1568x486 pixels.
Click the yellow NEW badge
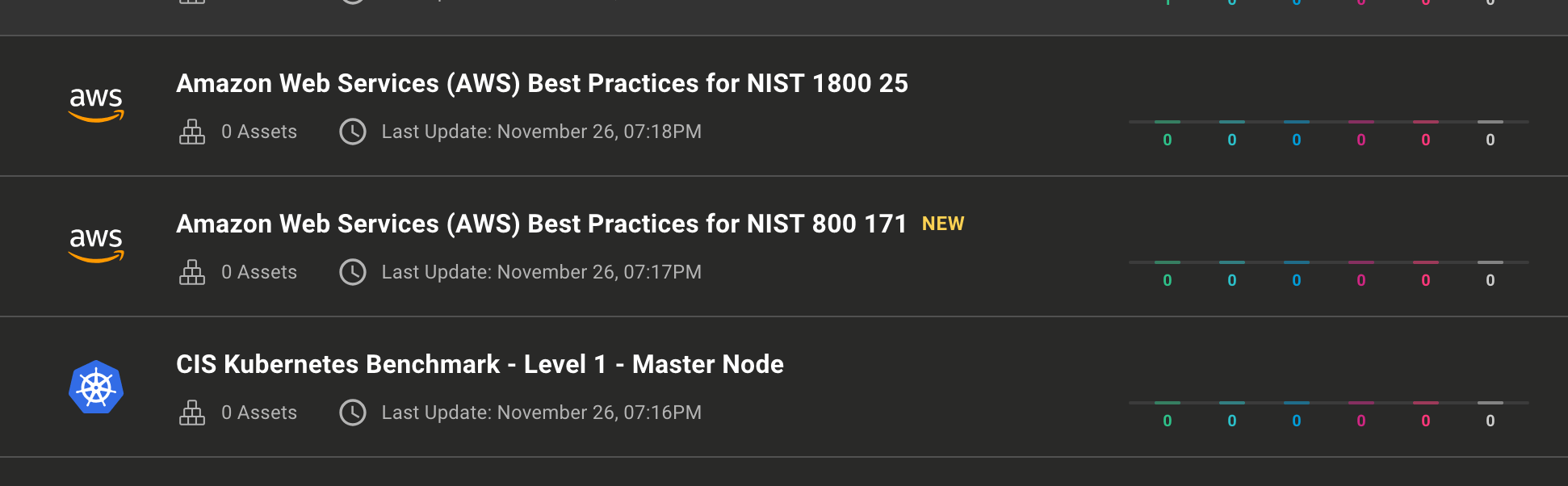pos(943,224)
